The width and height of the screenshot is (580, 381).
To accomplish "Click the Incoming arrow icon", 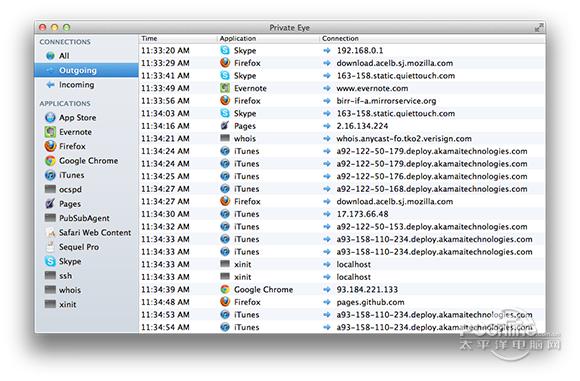I will 50,85.
